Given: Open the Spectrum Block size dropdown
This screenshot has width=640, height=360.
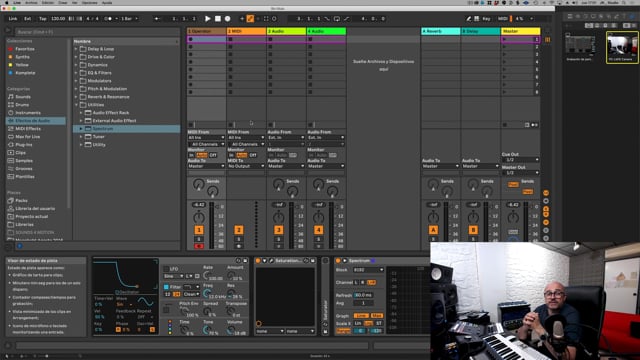Looking at the screenshot, I should click(368, 270).
